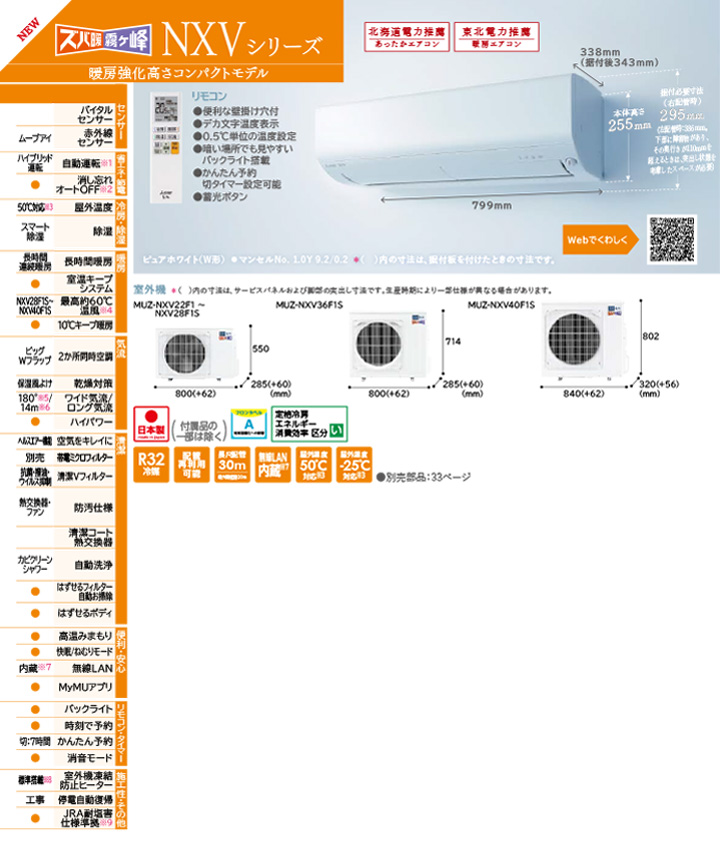
Task: Click orange dot beside 消音モード
Action: tap(36, 758)
